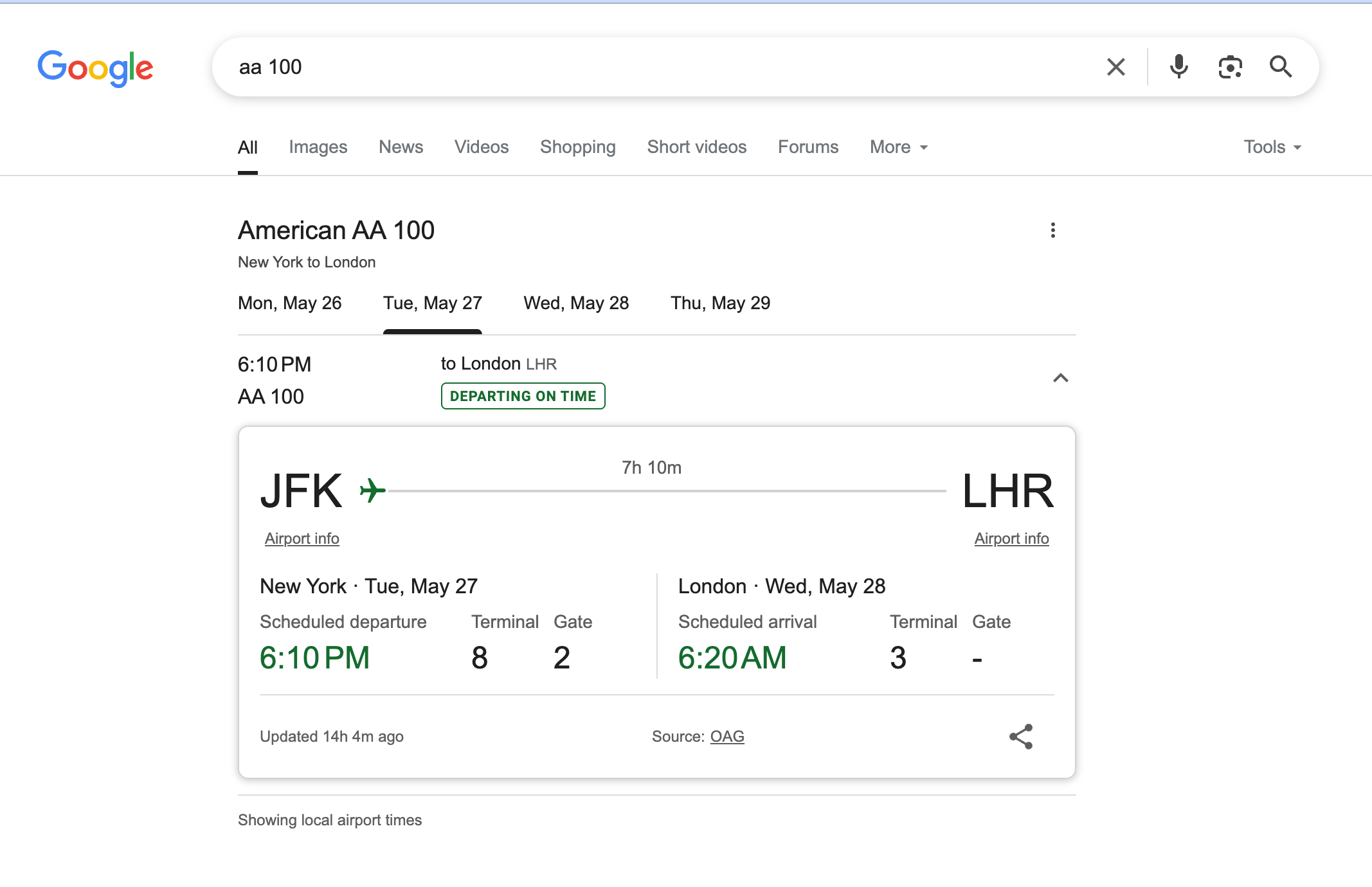
Task: Open JFK Airport info link
Action: 302,539
